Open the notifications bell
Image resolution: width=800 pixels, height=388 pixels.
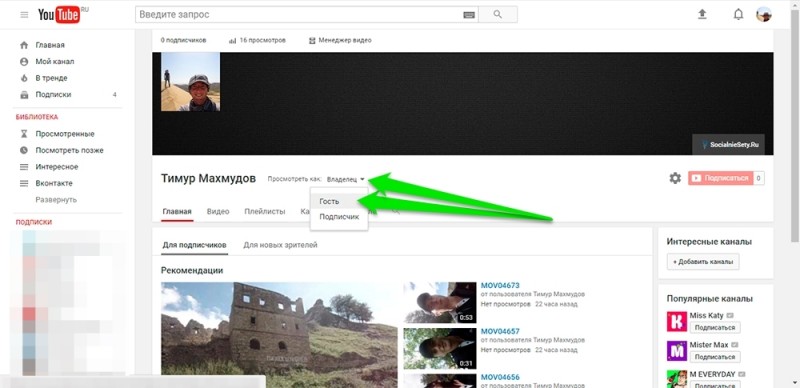pos(738,14)
